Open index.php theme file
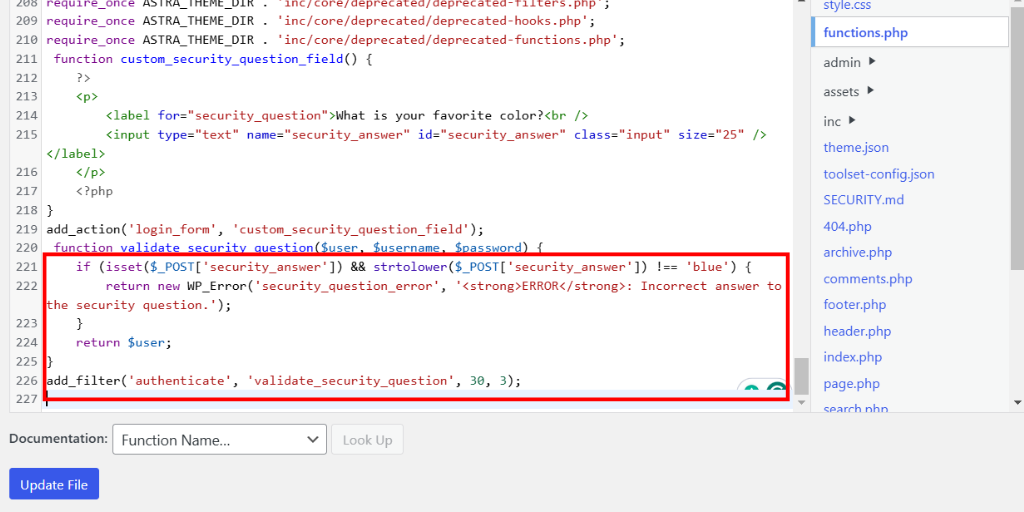 click(852, 357)
